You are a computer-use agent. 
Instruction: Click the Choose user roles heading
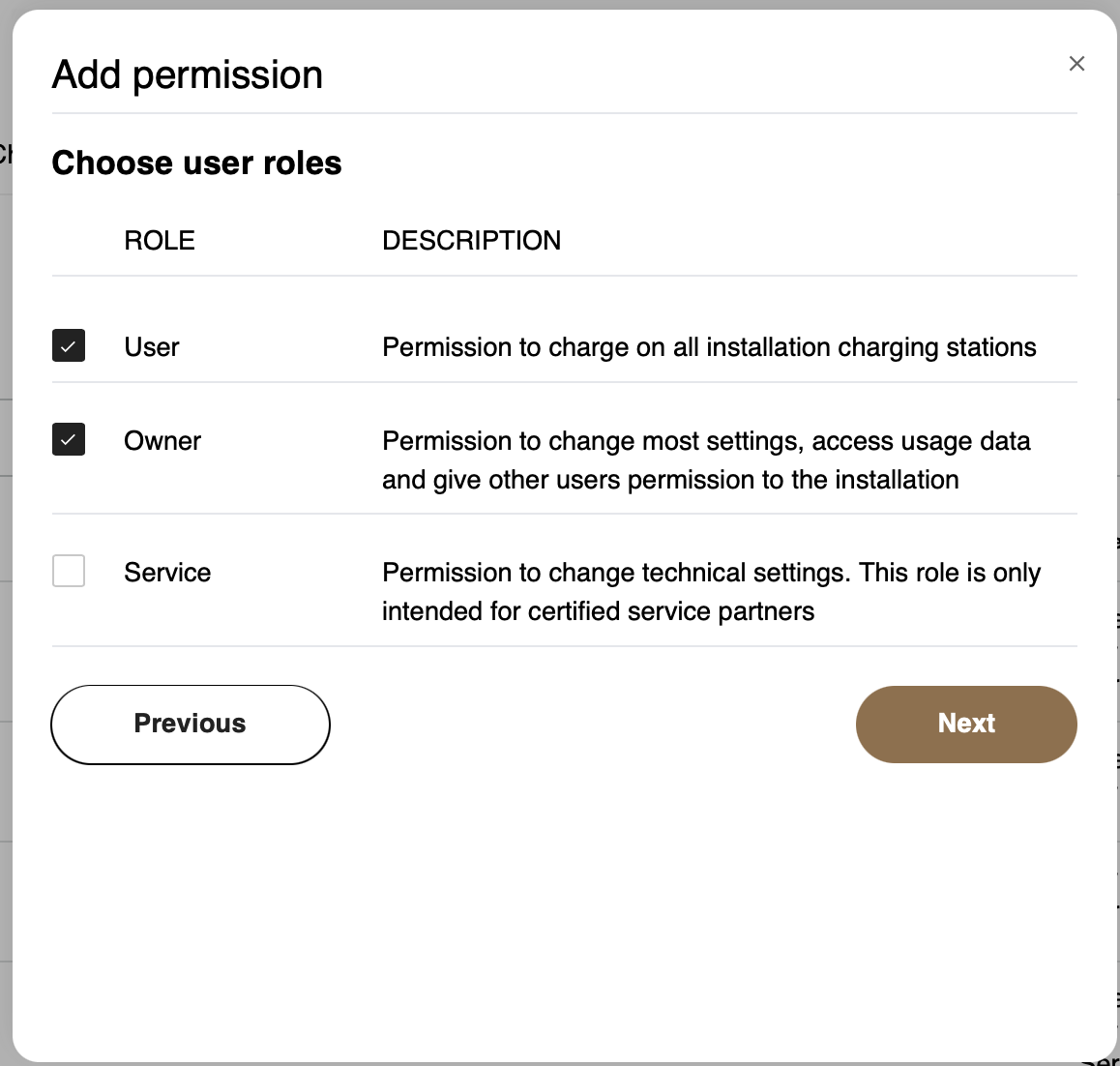pos(196,163)
